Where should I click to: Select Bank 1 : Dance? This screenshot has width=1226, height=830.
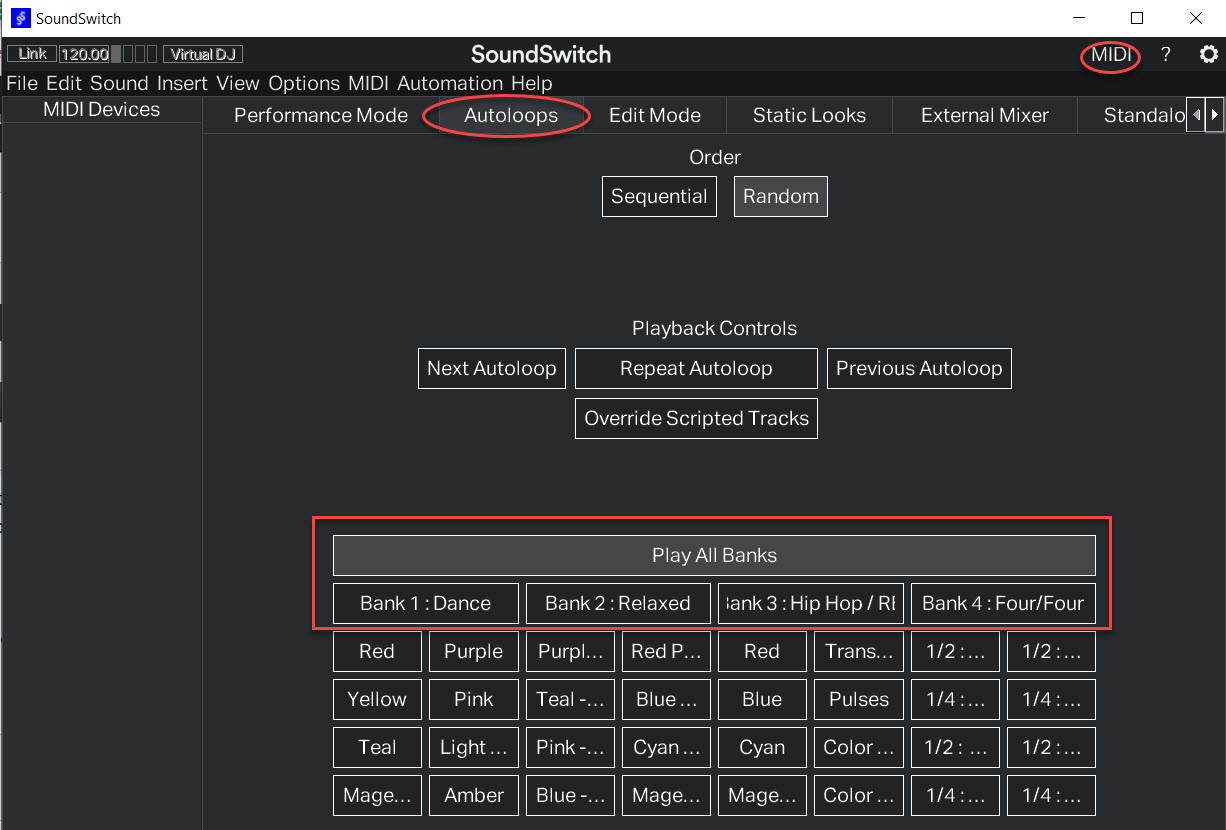426,603
